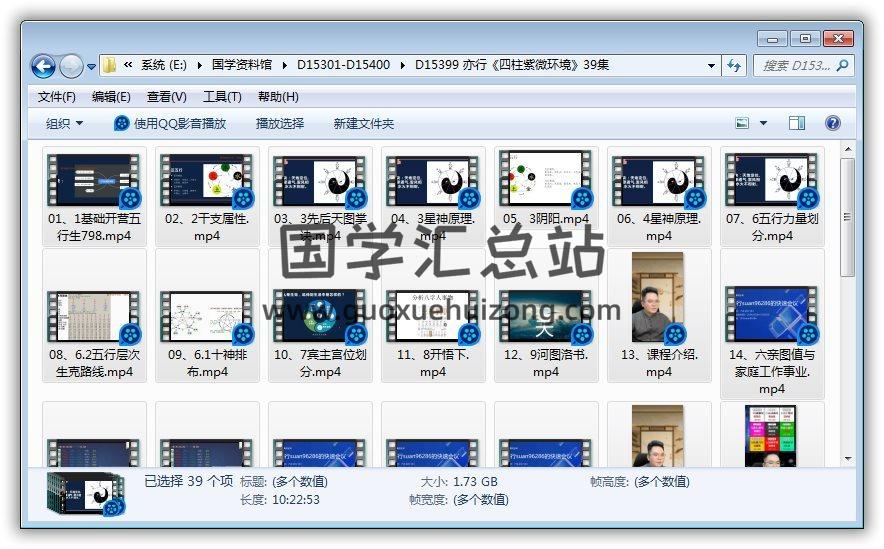Screen dimensions: 884x549
Task: Select video 06、4星神原理.mp4
Action: pos(659,196)
